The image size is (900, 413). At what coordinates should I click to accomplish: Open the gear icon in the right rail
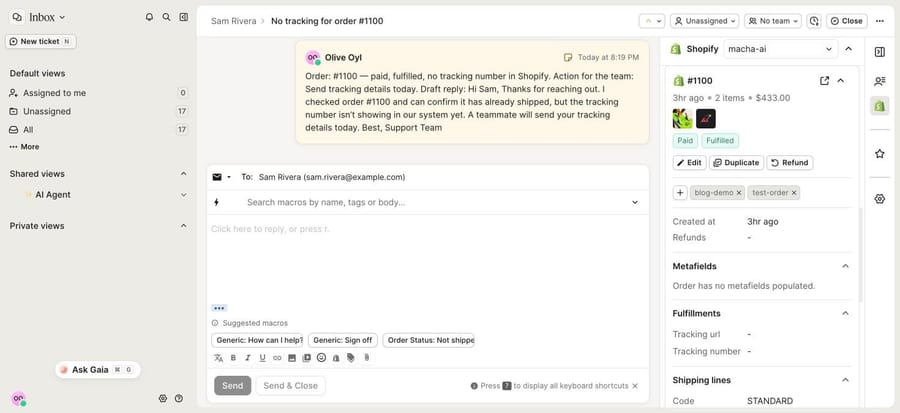pos(879,199)
